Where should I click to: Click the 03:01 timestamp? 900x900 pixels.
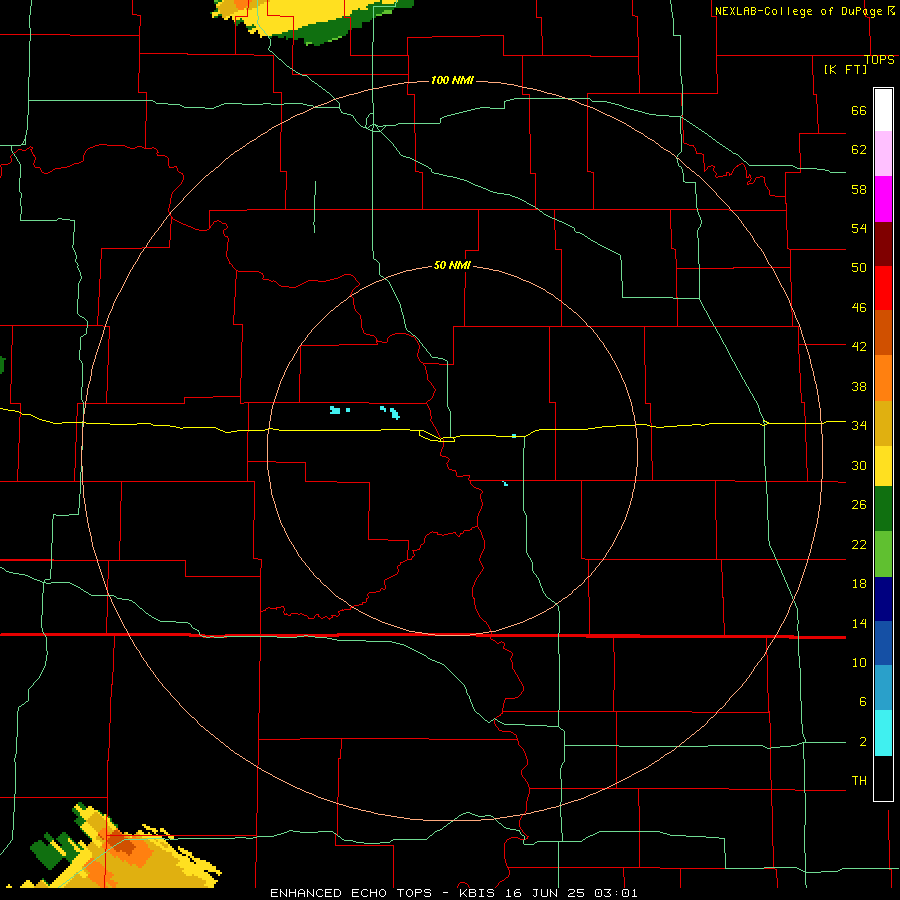(x=615, y=893)
